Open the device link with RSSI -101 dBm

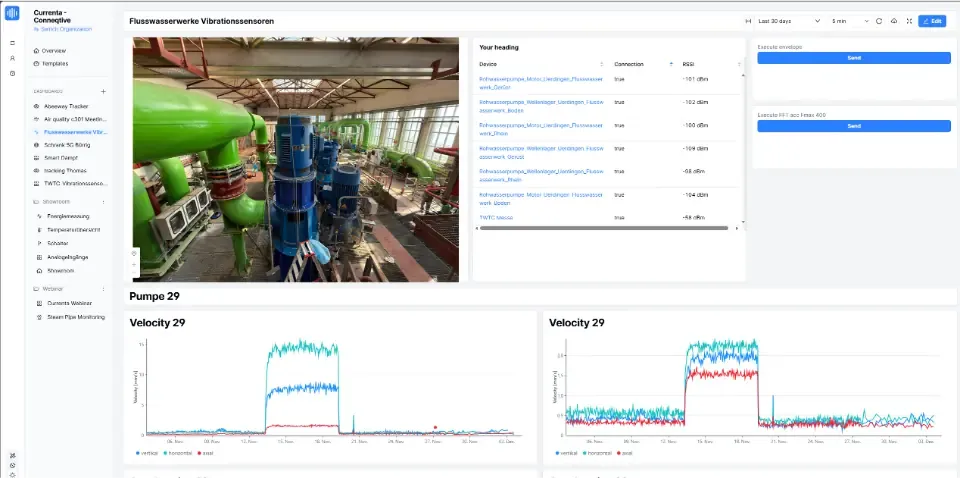click(x=541, y=83)
